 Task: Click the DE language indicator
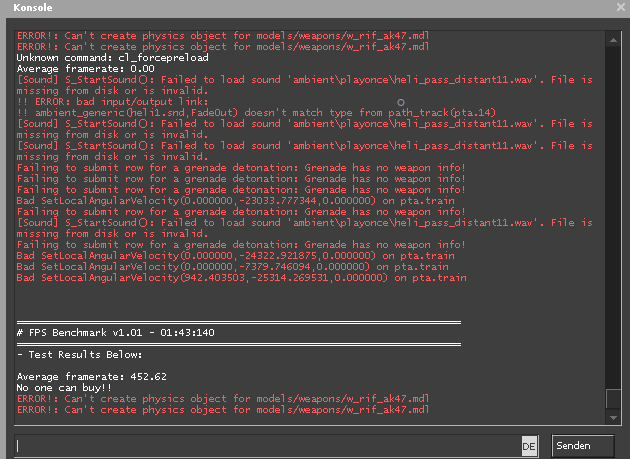(x=529, y=447)
